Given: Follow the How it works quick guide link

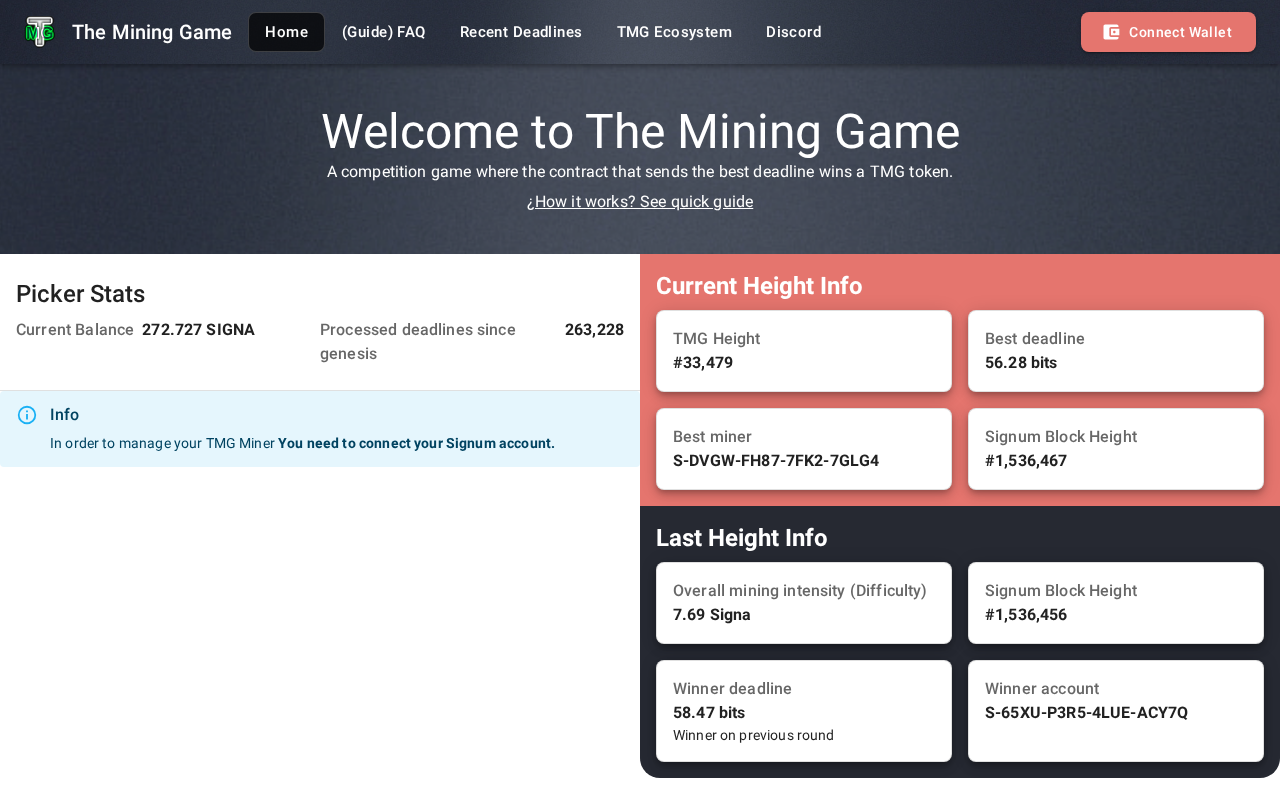Looking at the screenshot, I should pos(640,202).
